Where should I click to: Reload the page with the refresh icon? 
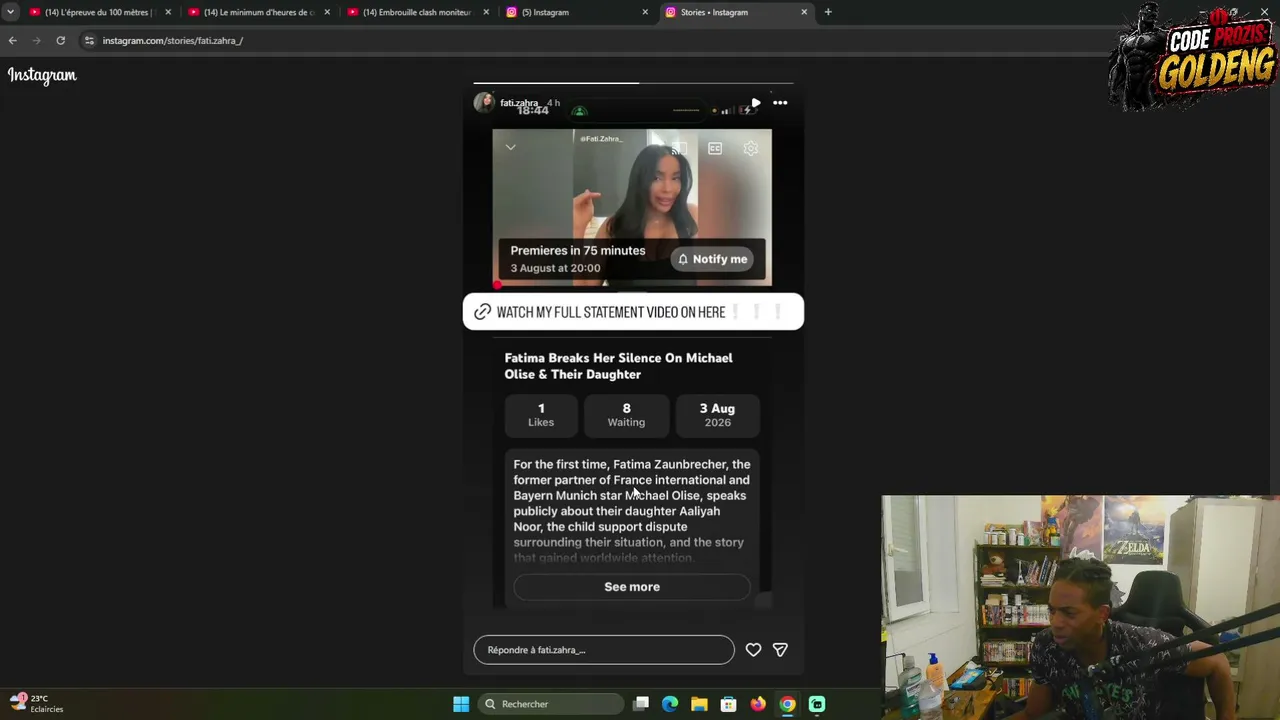coord(61,41)
